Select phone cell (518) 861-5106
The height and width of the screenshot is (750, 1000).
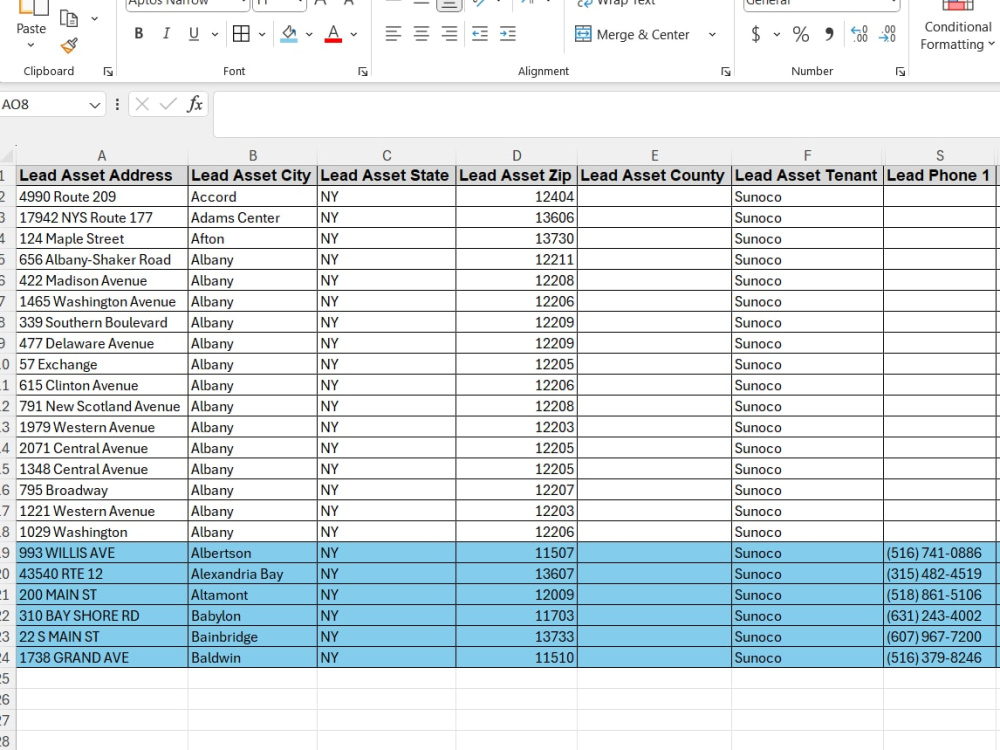[939, 595]
